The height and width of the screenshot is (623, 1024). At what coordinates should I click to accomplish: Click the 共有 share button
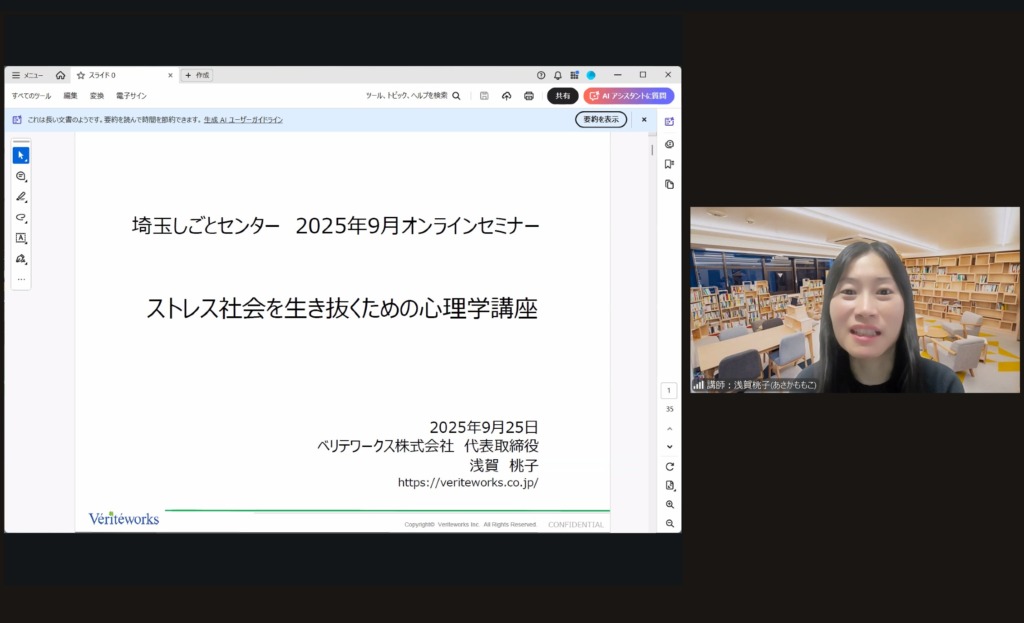(x=562, y=96)
